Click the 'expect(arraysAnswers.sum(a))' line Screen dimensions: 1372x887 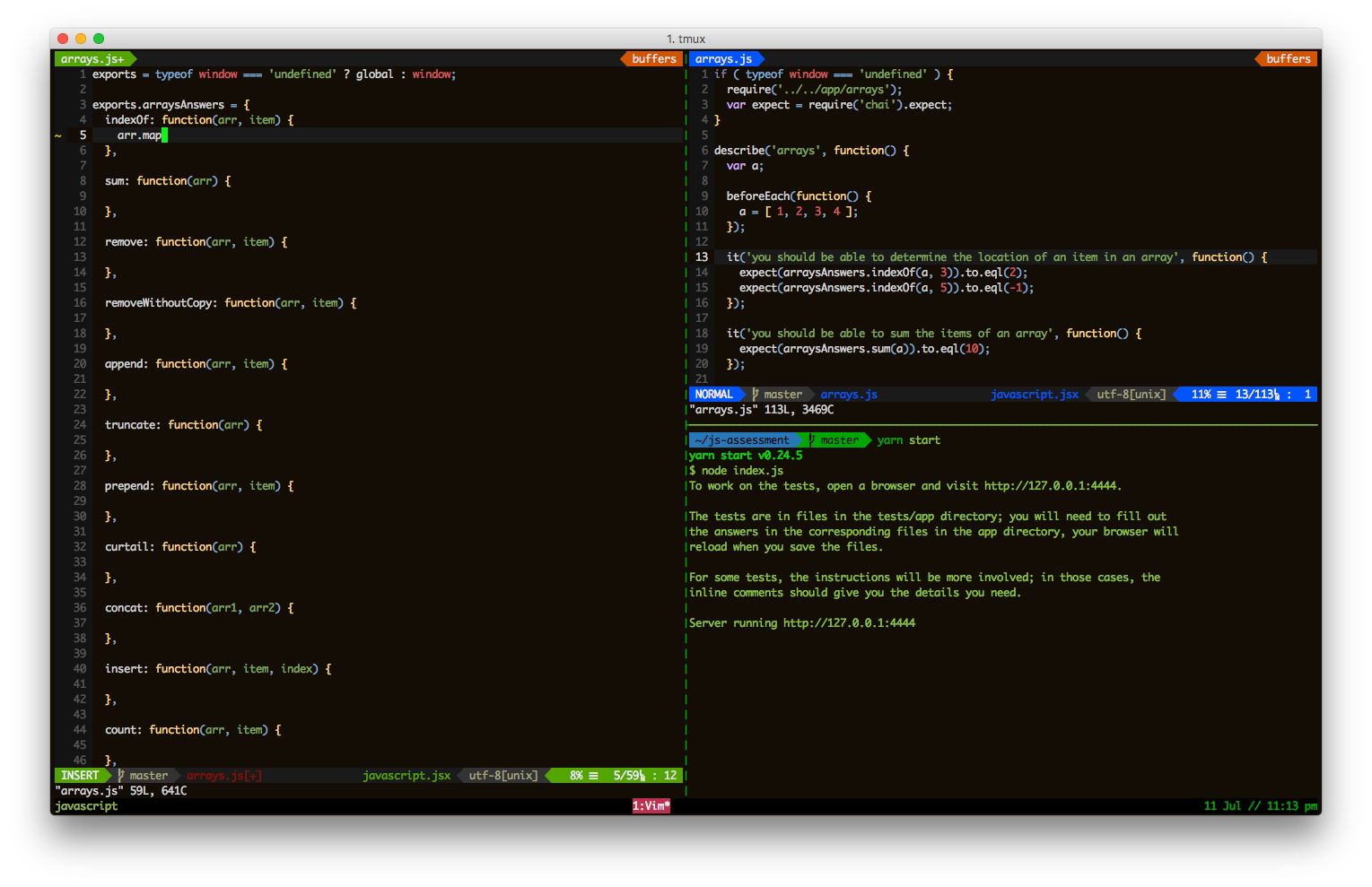pyautogui.click(x=864, y=349)
